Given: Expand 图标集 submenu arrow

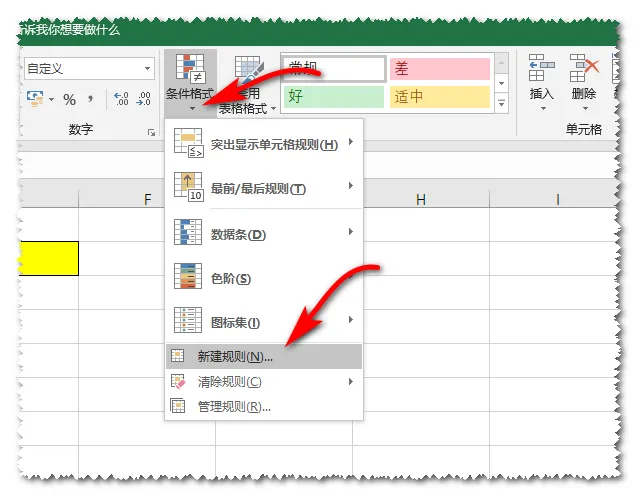Looking at the screenshot, I should pos(351,320).
